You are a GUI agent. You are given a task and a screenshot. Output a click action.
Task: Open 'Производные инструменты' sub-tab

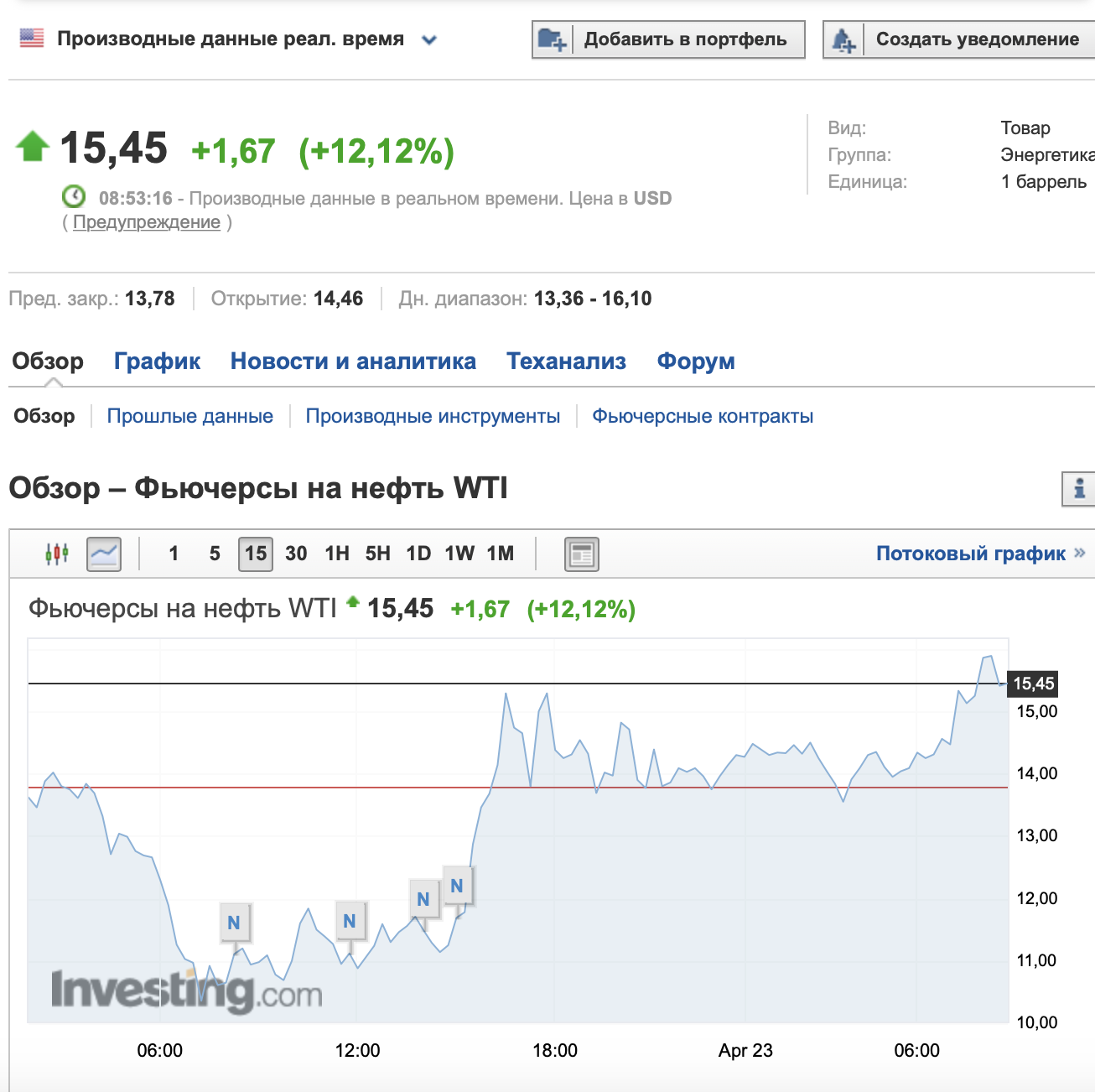pyautogui.click(x=433, y=416)
